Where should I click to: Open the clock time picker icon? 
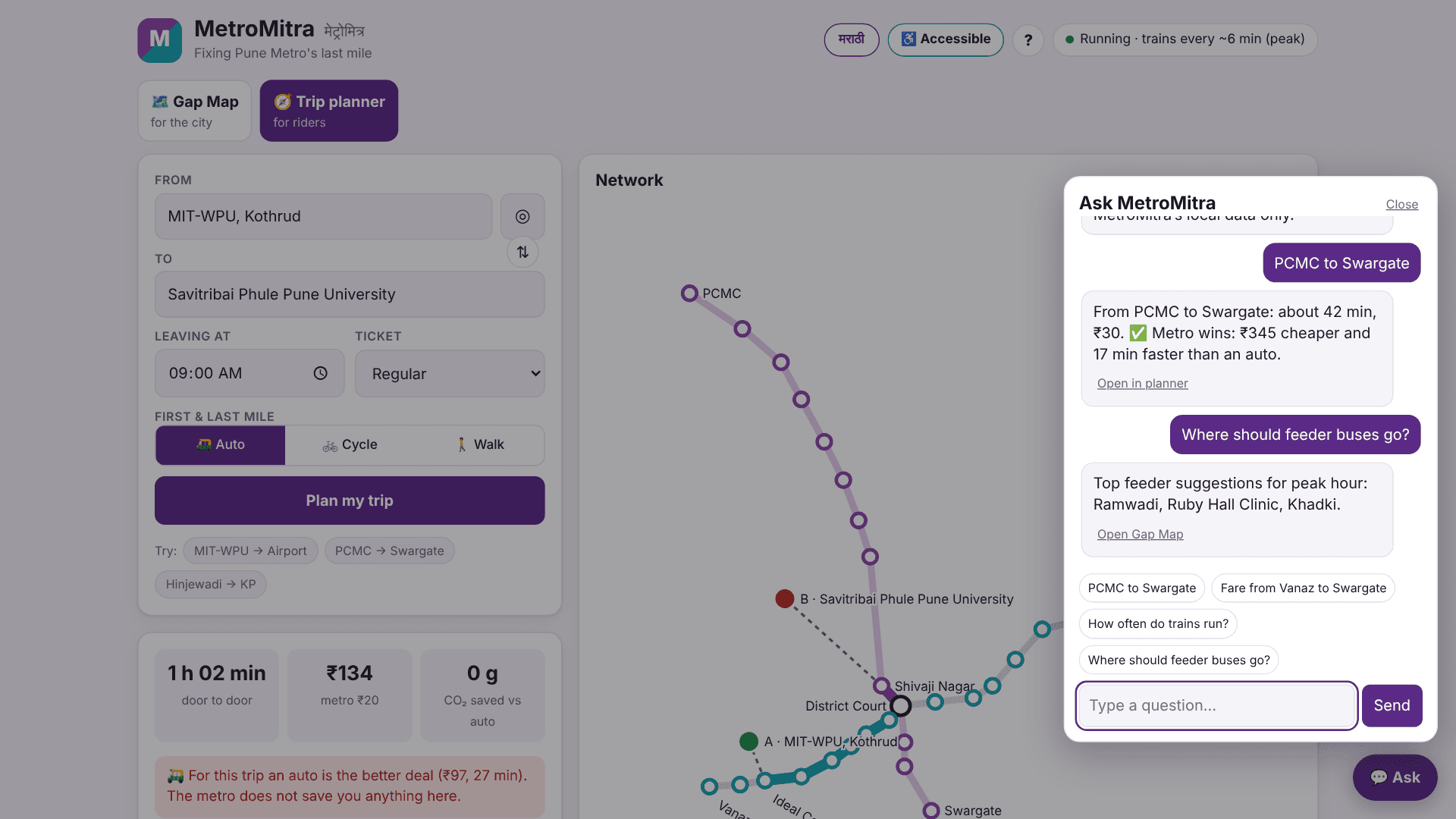coord(321,373)
